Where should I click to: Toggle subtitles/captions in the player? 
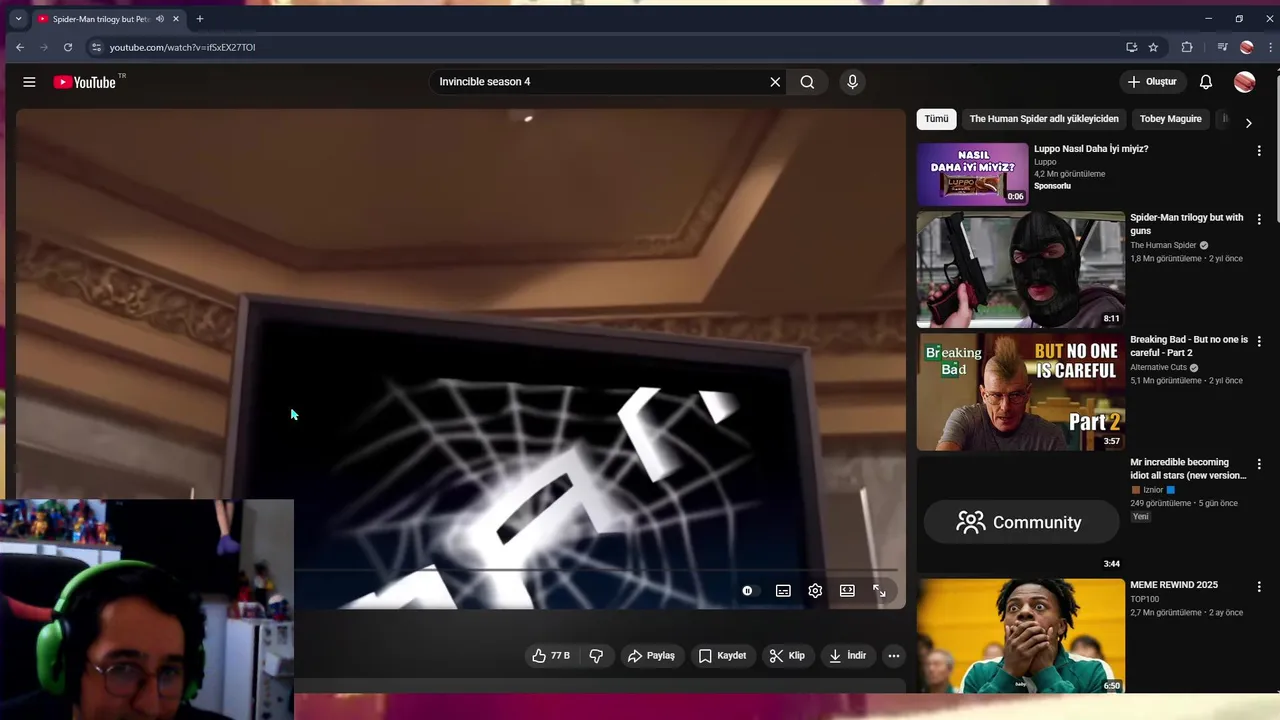tap(783, 591)
